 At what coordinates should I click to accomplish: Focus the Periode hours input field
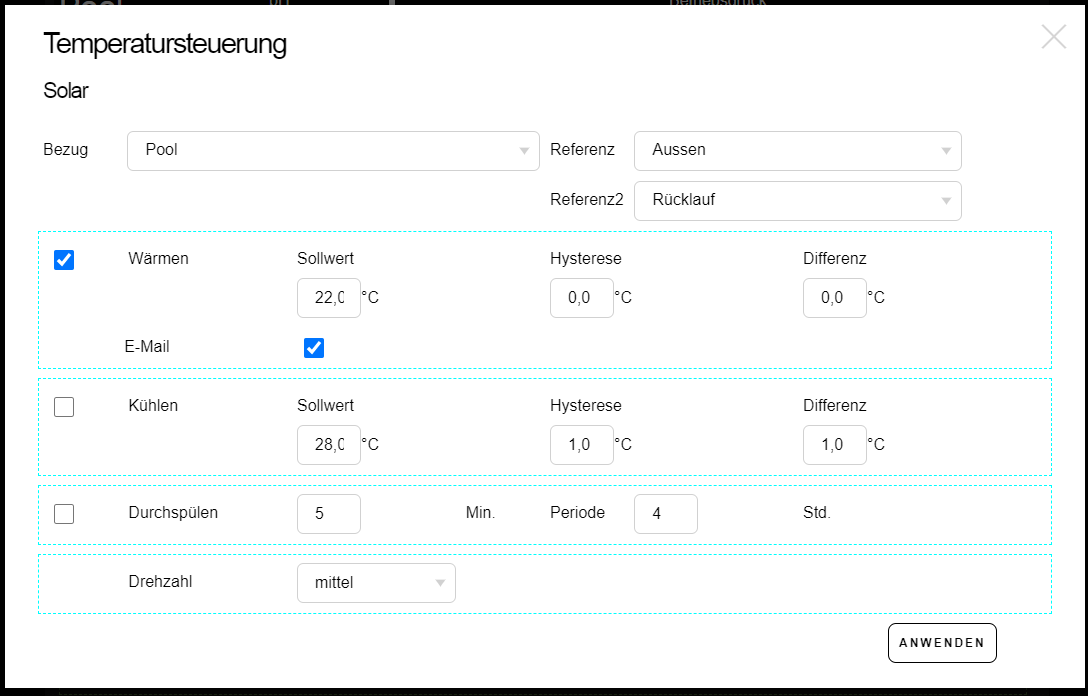(665, 514)
